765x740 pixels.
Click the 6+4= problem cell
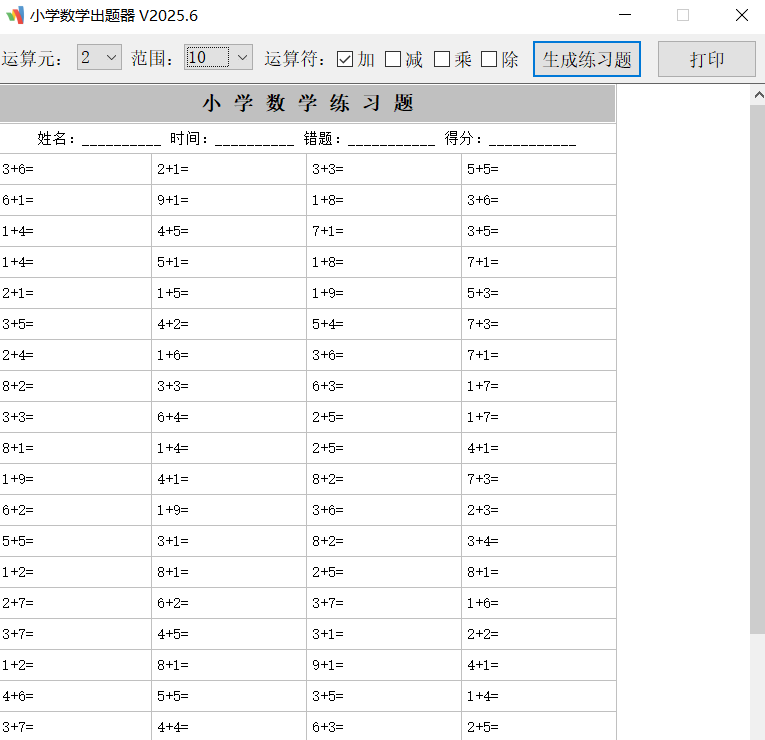229,417
